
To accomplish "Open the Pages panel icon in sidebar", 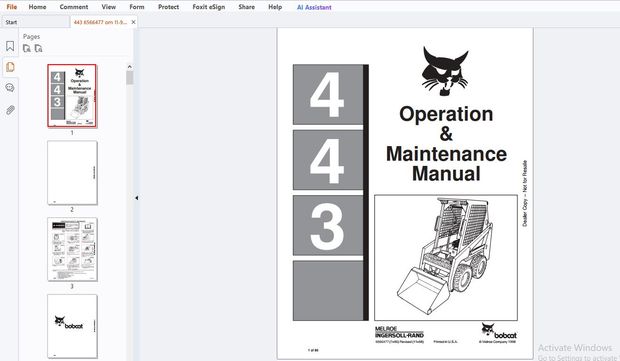I will [x=10, y=67].
